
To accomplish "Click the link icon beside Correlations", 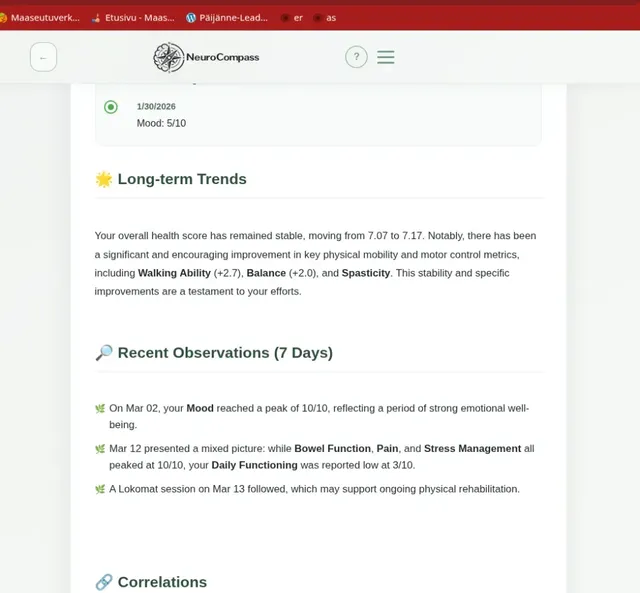I will [104, 582].
